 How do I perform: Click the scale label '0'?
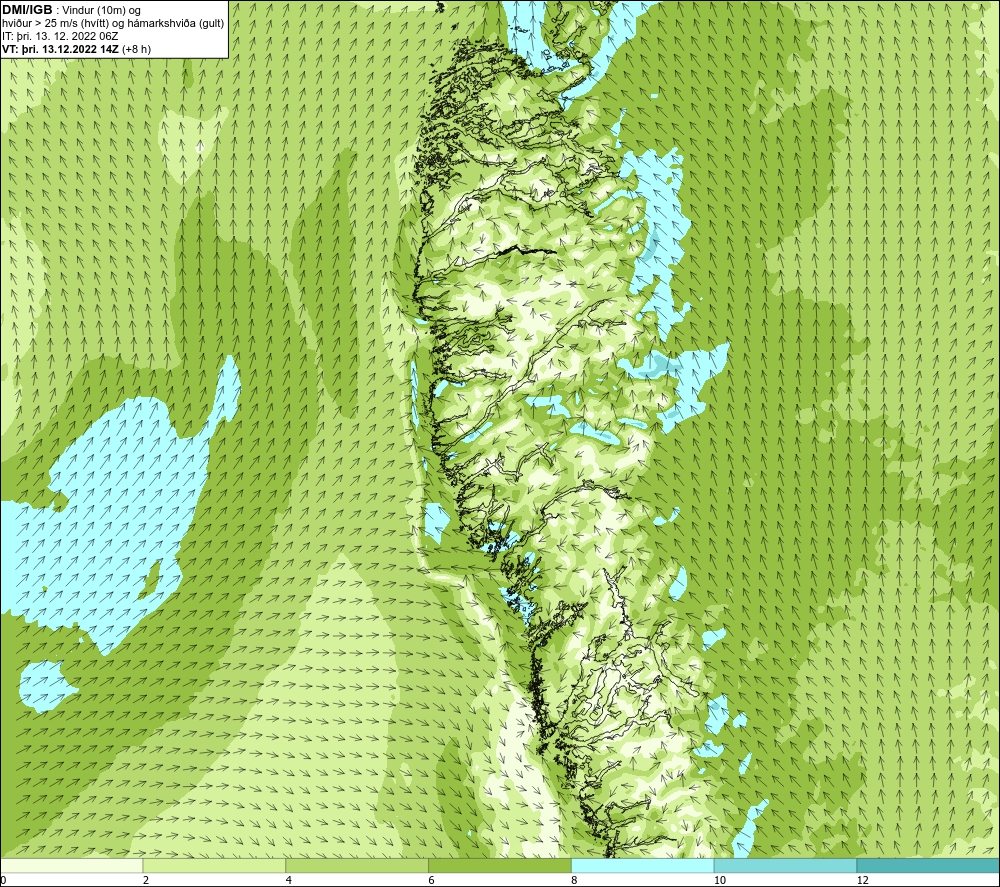(4, 880)
